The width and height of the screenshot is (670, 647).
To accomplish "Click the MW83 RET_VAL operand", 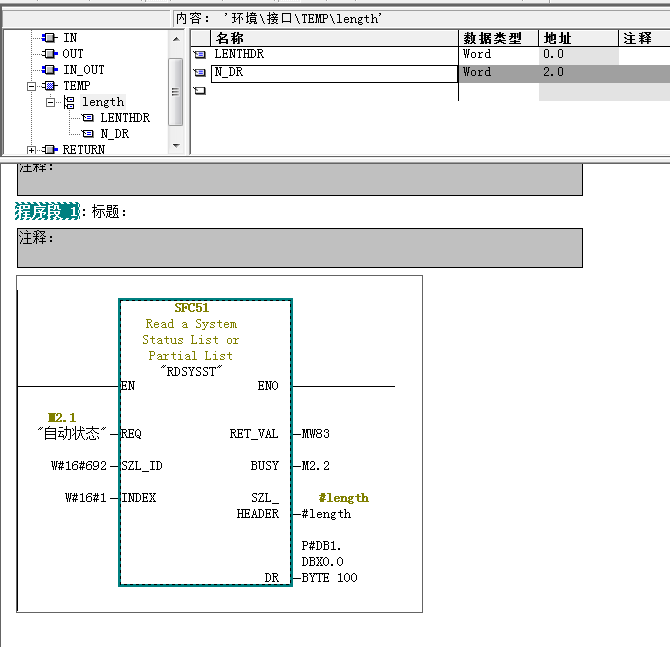I will point(316,434).
